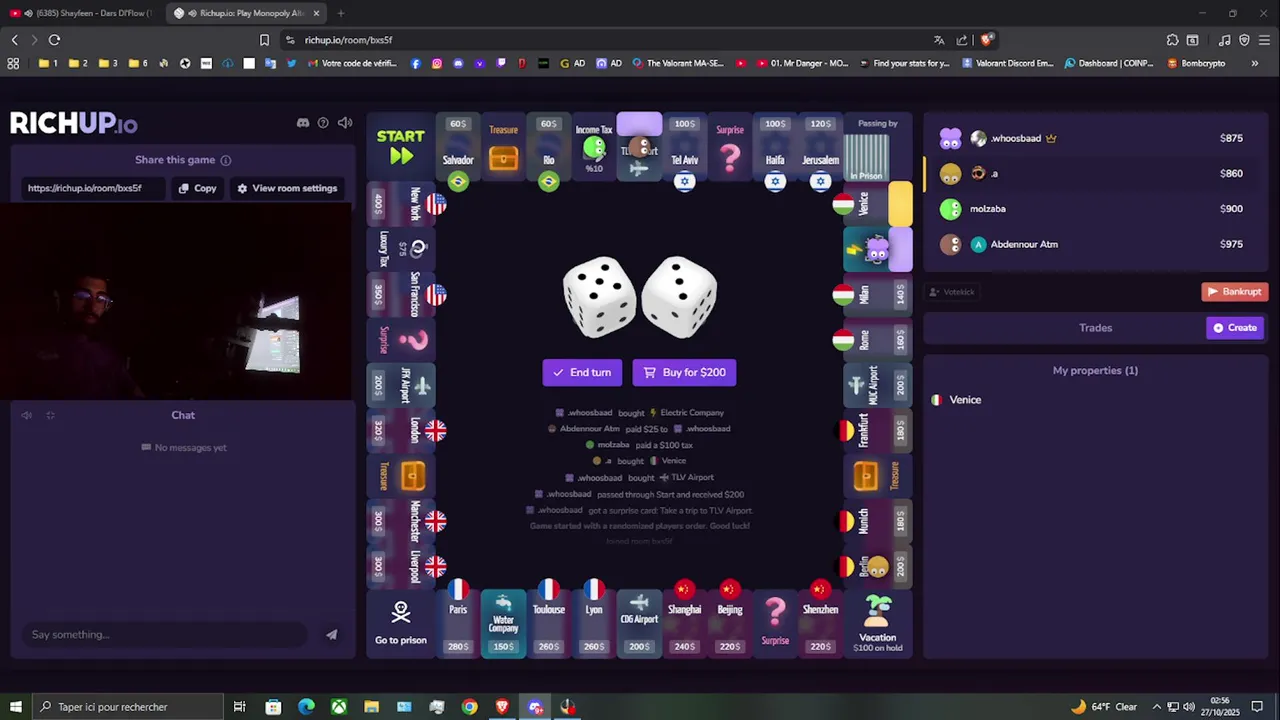
Task: Open the MUC Airport tile
Action: (x=878, y=385)
